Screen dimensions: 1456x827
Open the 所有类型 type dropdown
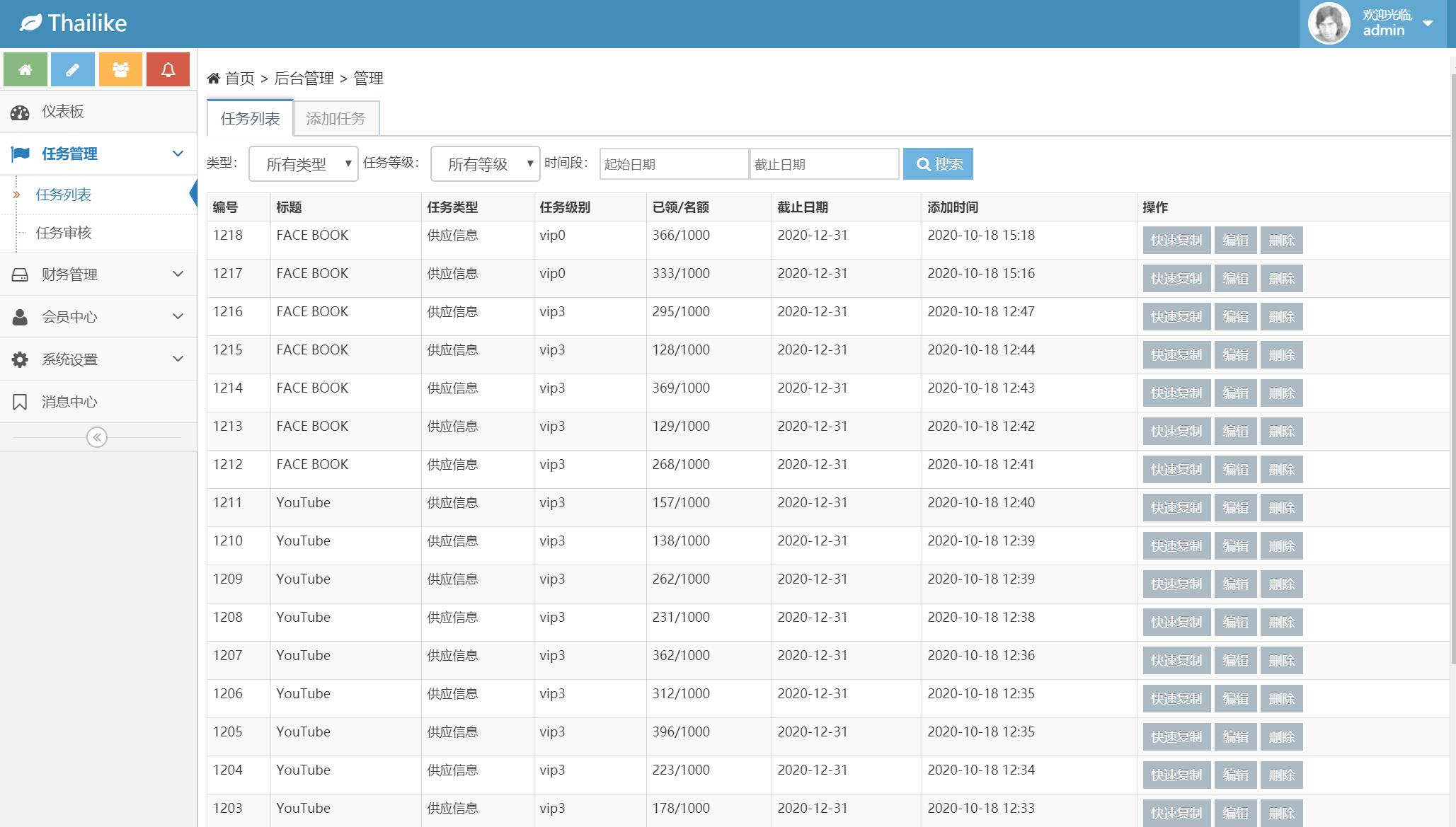coord(304,164)
